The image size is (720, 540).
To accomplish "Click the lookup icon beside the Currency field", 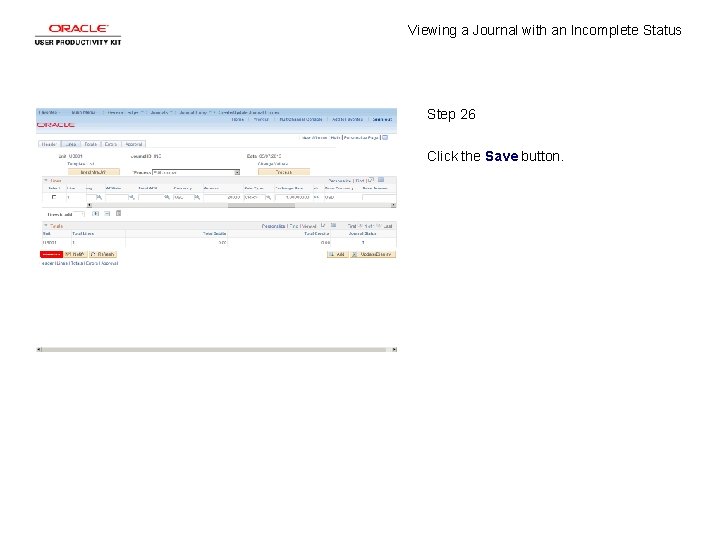I will 197,197.
